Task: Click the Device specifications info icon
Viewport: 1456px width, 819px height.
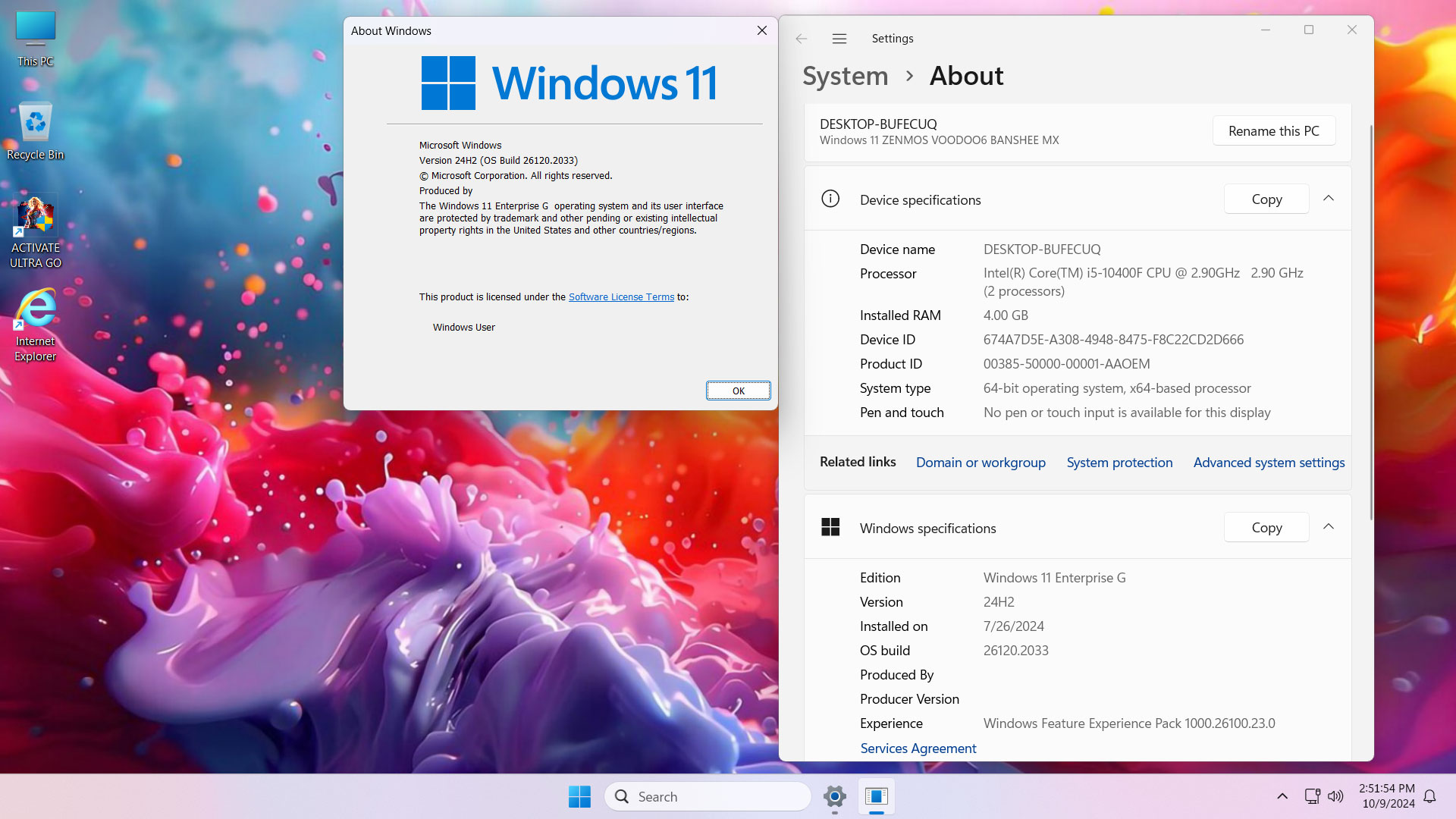Action: click(x=830, y=199)
